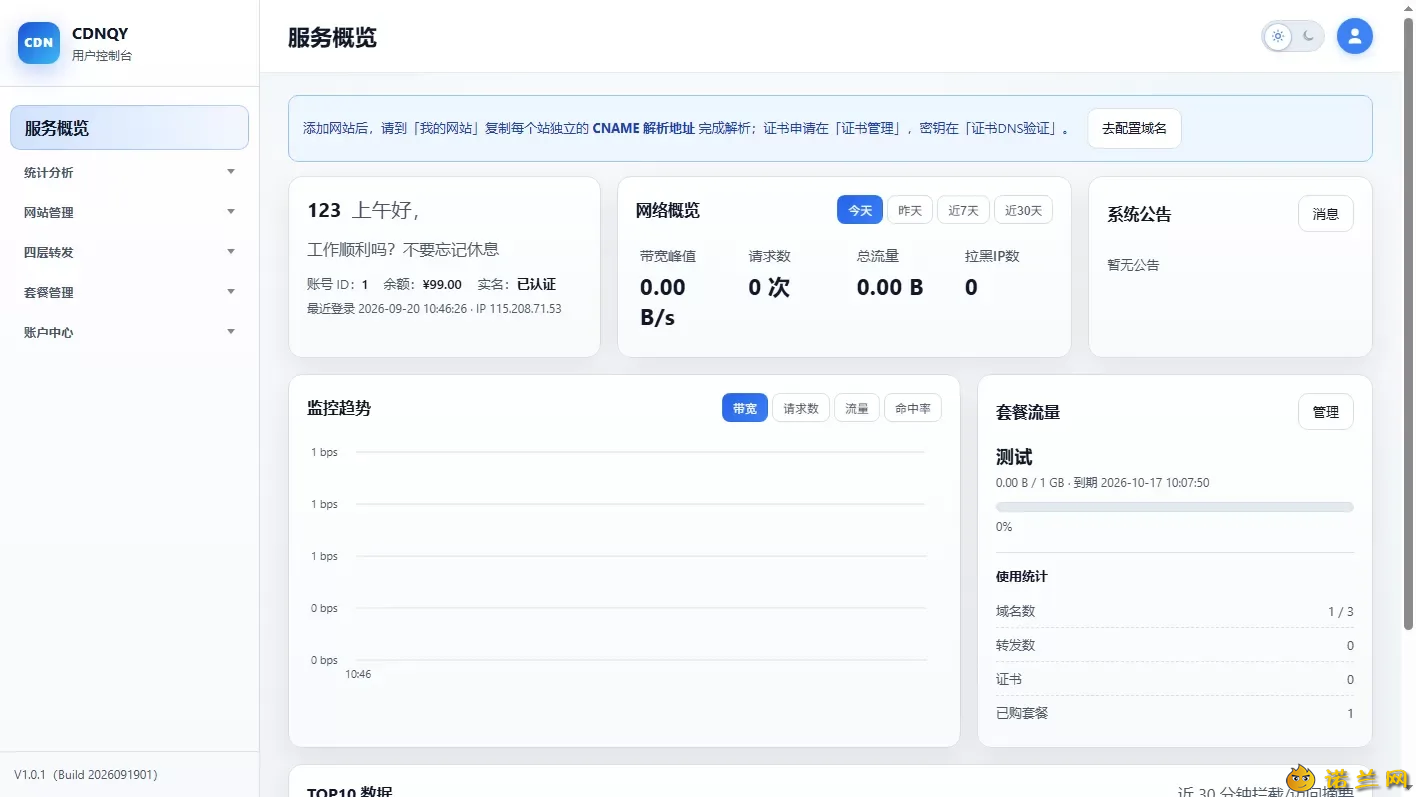Click the 暂无公告 announcement text

1133,265
